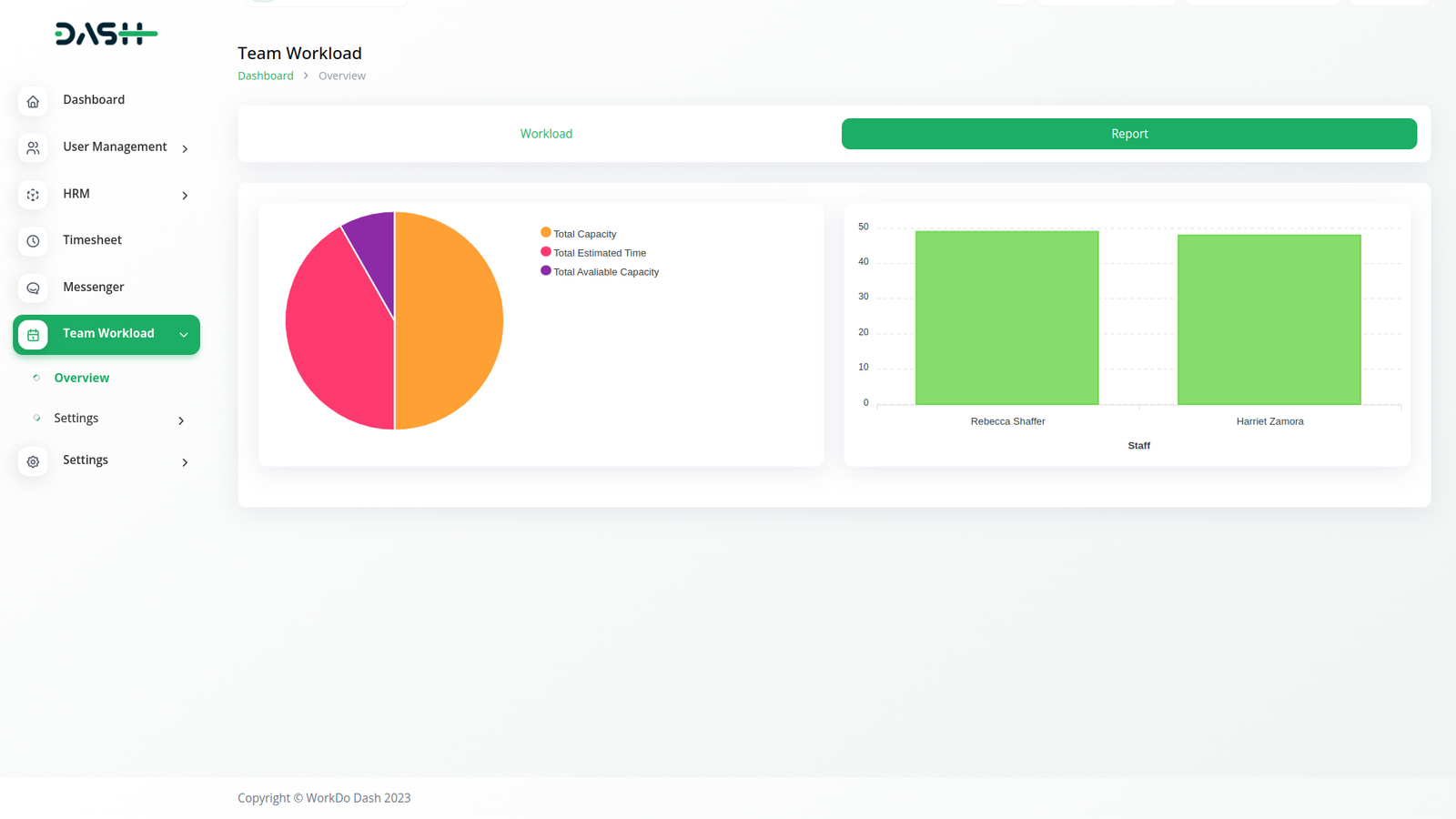The image size is (1456, 819).
Task: Select the Report tab
Action: pyautogui.click(x=1128, y=134)
